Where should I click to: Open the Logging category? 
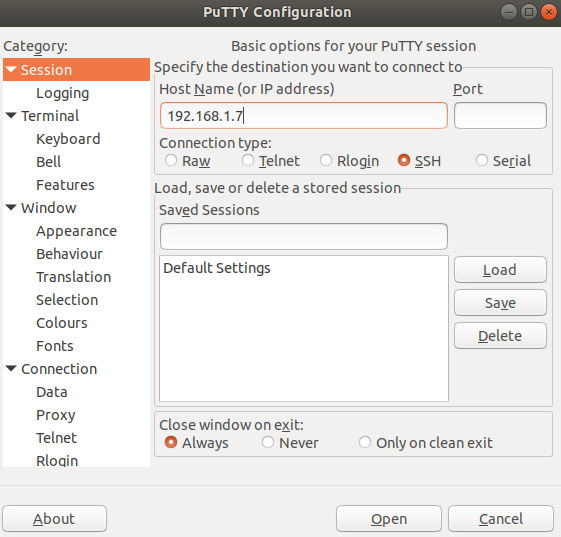point(63,93)
